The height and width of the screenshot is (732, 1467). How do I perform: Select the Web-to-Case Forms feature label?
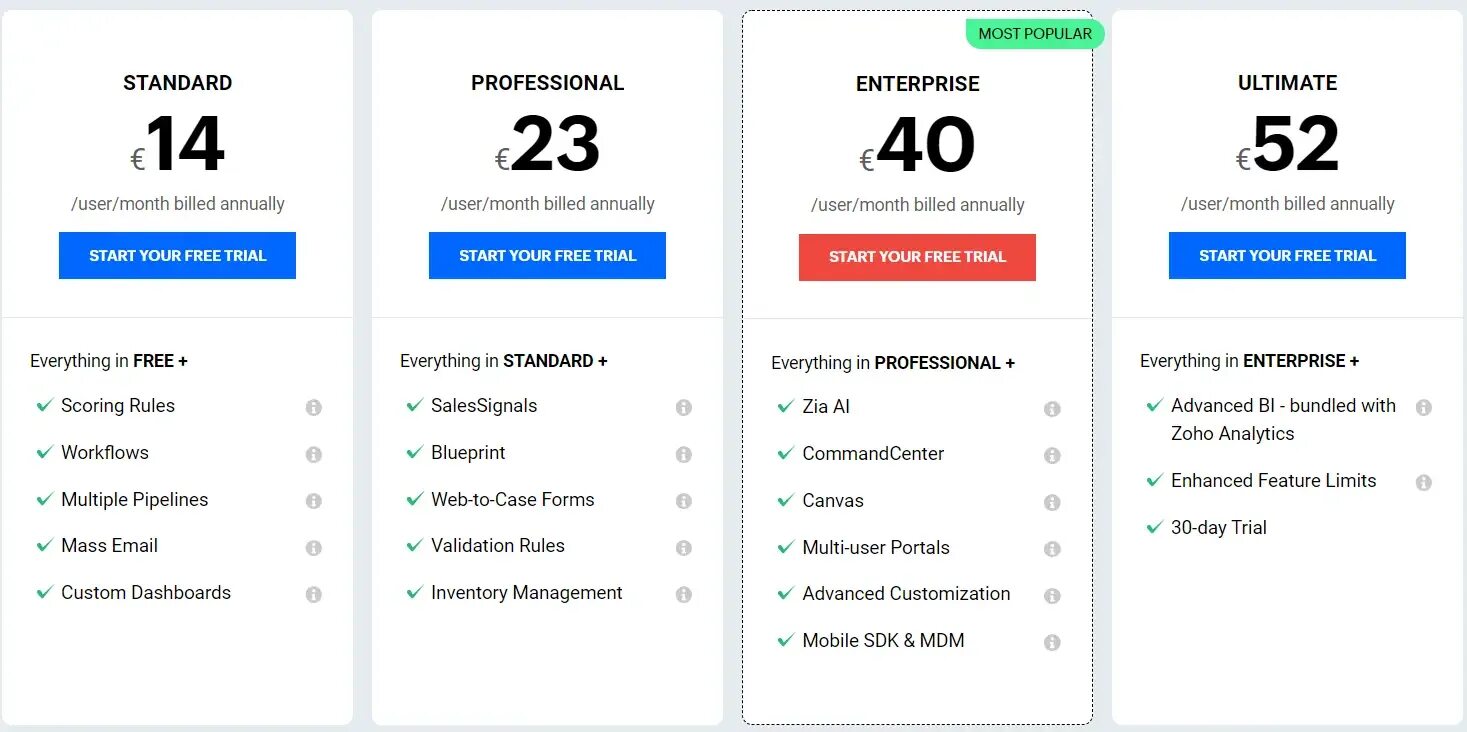513,499
